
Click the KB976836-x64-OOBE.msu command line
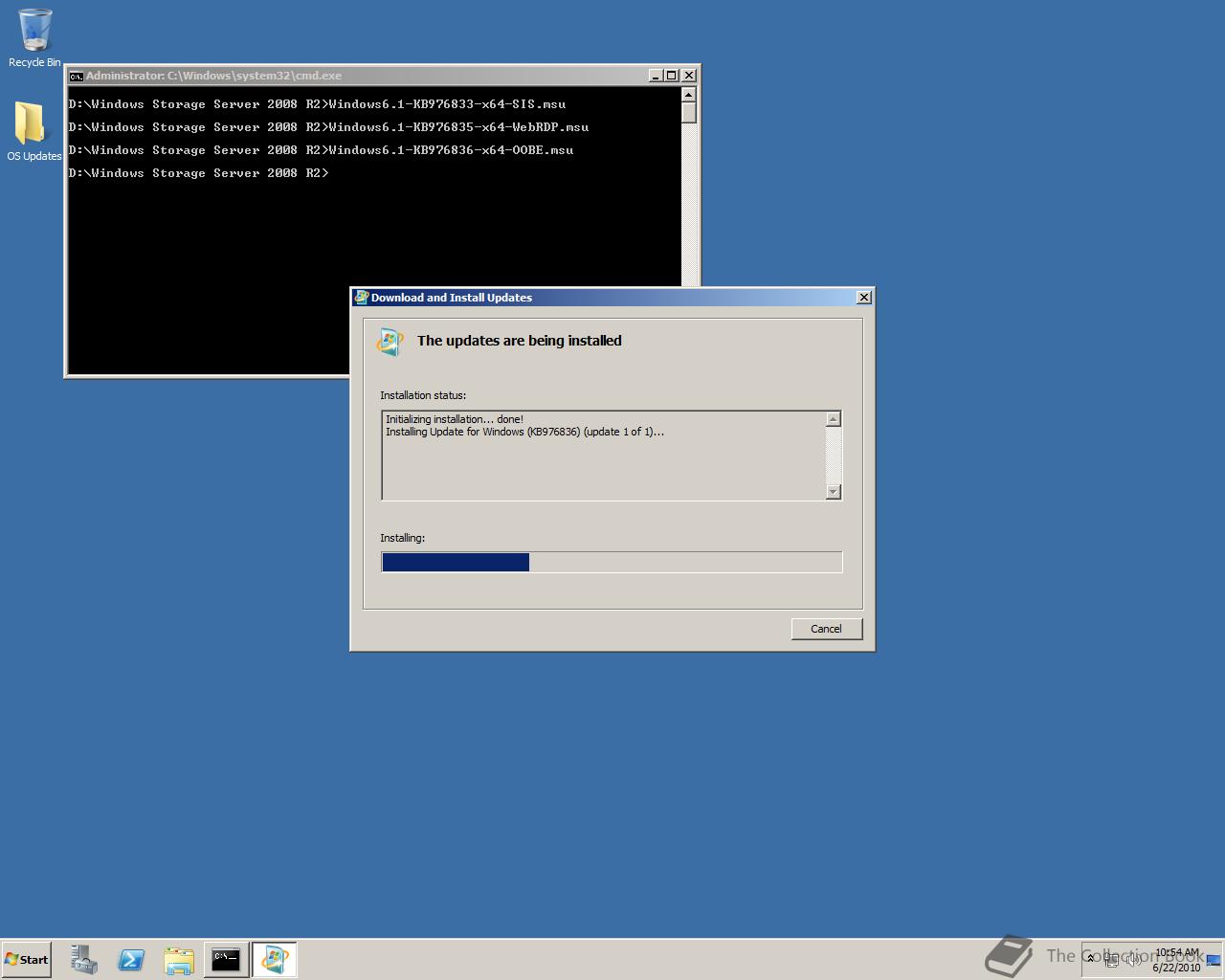point(322,150)
